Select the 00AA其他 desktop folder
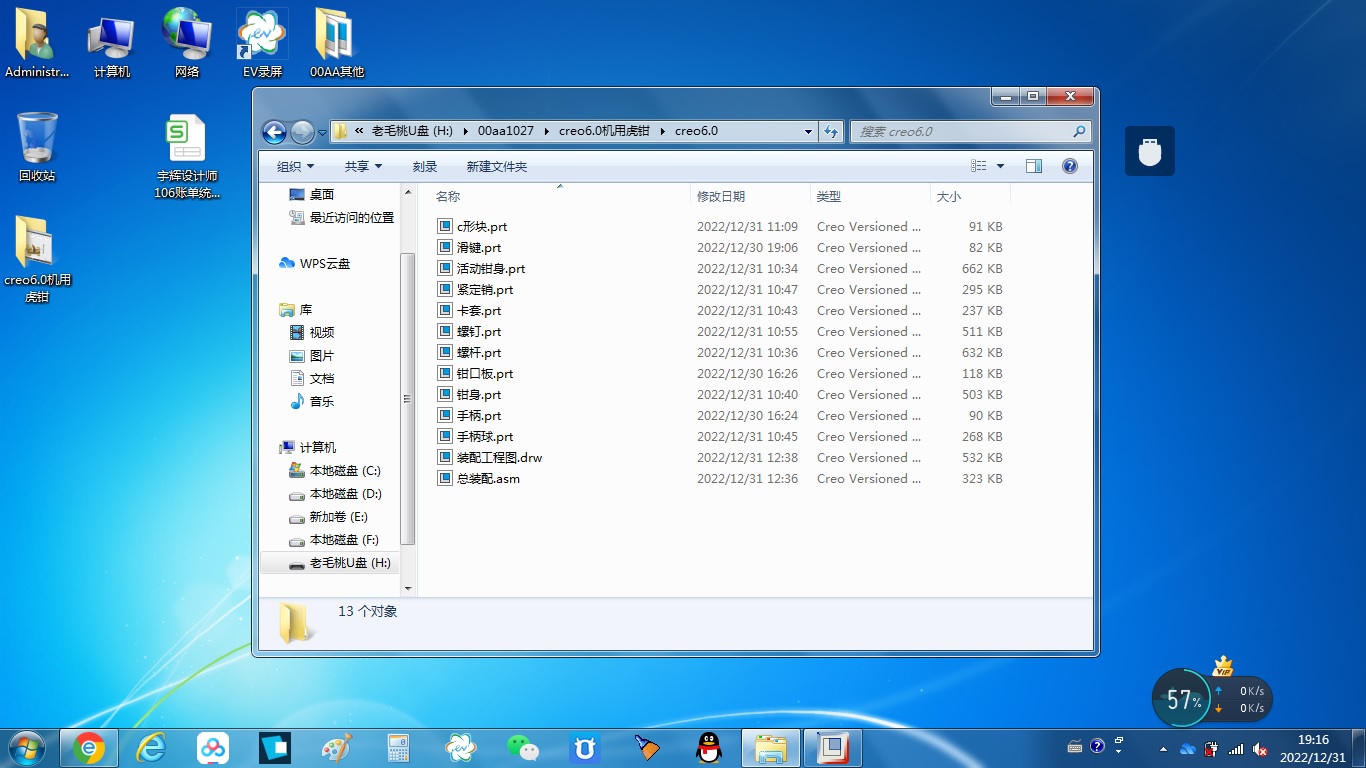 coord(337,44)
